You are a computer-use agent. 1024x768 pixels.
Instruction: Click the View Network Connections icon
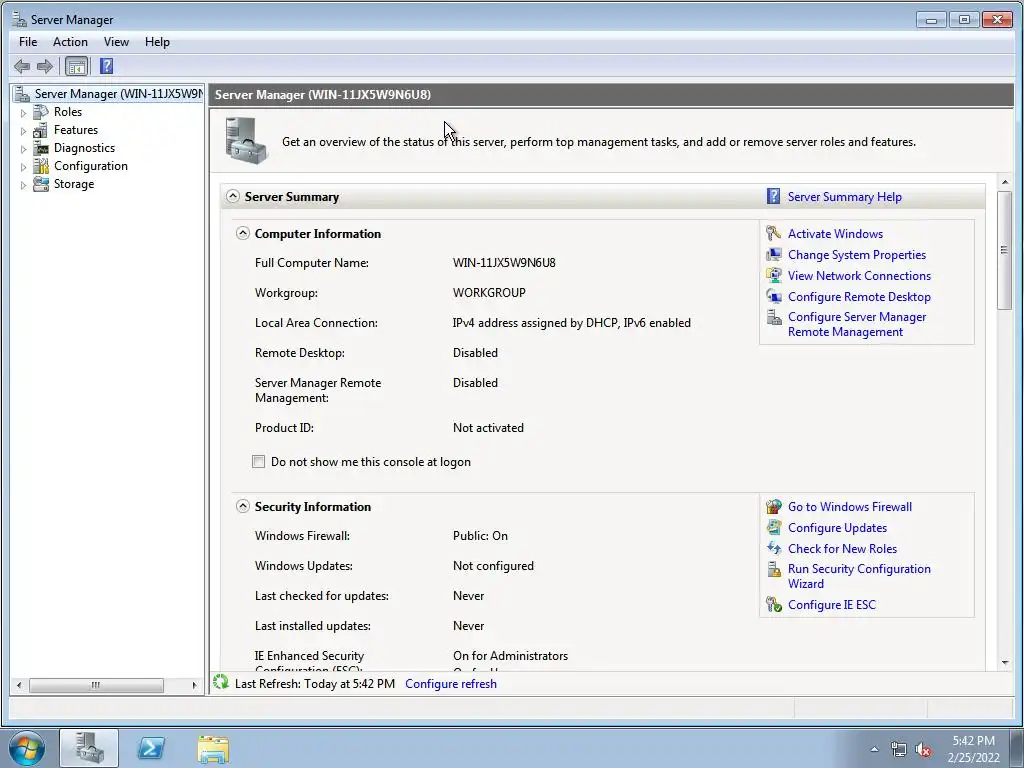pos(774,275)
